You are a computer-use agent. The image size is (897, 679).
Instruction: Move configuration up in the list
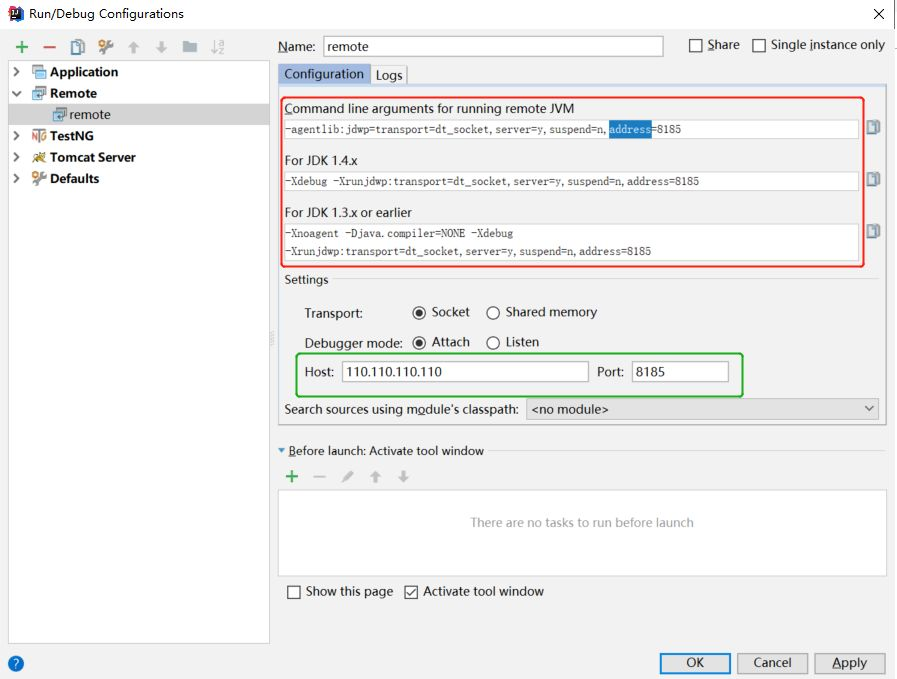pyautogui.click(x=133, y=47)
